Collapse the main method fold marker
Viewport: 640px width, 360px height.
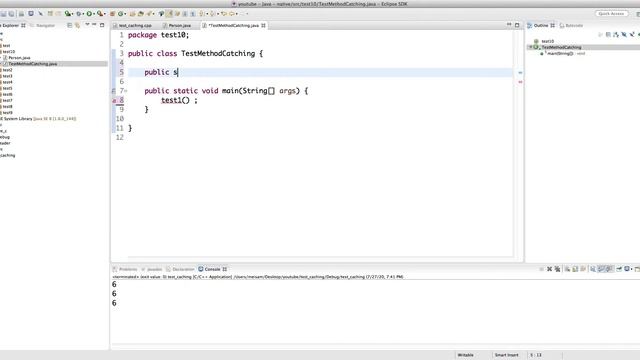click(126, 91)
